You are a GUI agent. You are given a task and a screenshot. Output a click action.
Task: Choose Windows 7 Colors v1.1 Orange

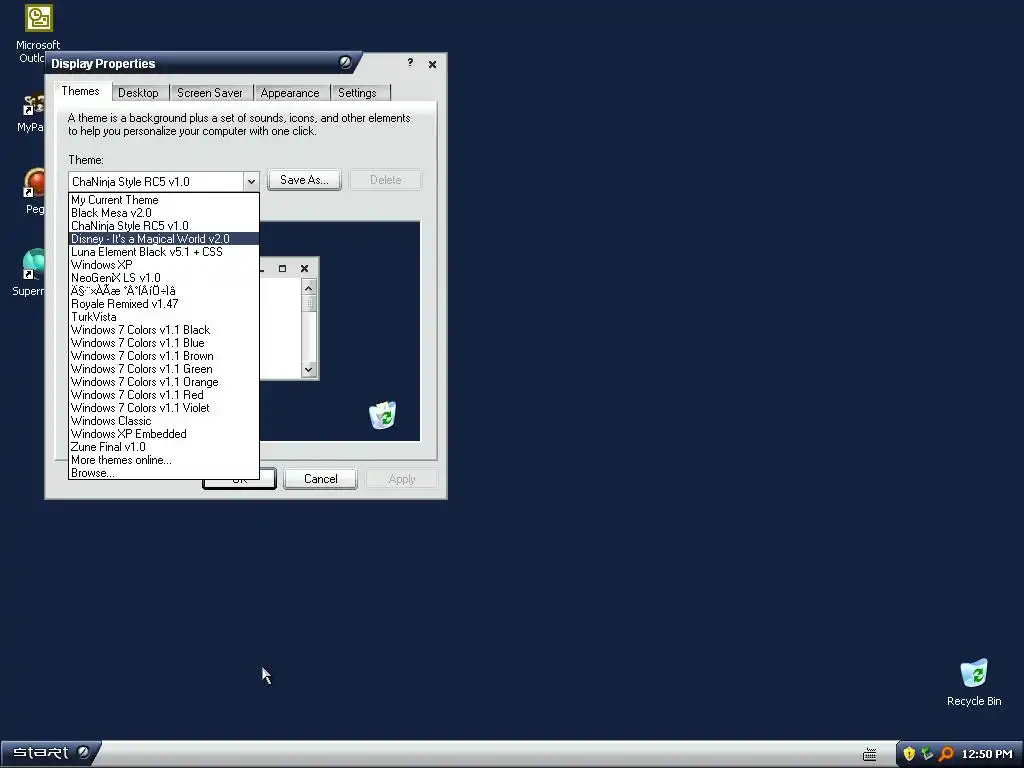tap(164, 382)
